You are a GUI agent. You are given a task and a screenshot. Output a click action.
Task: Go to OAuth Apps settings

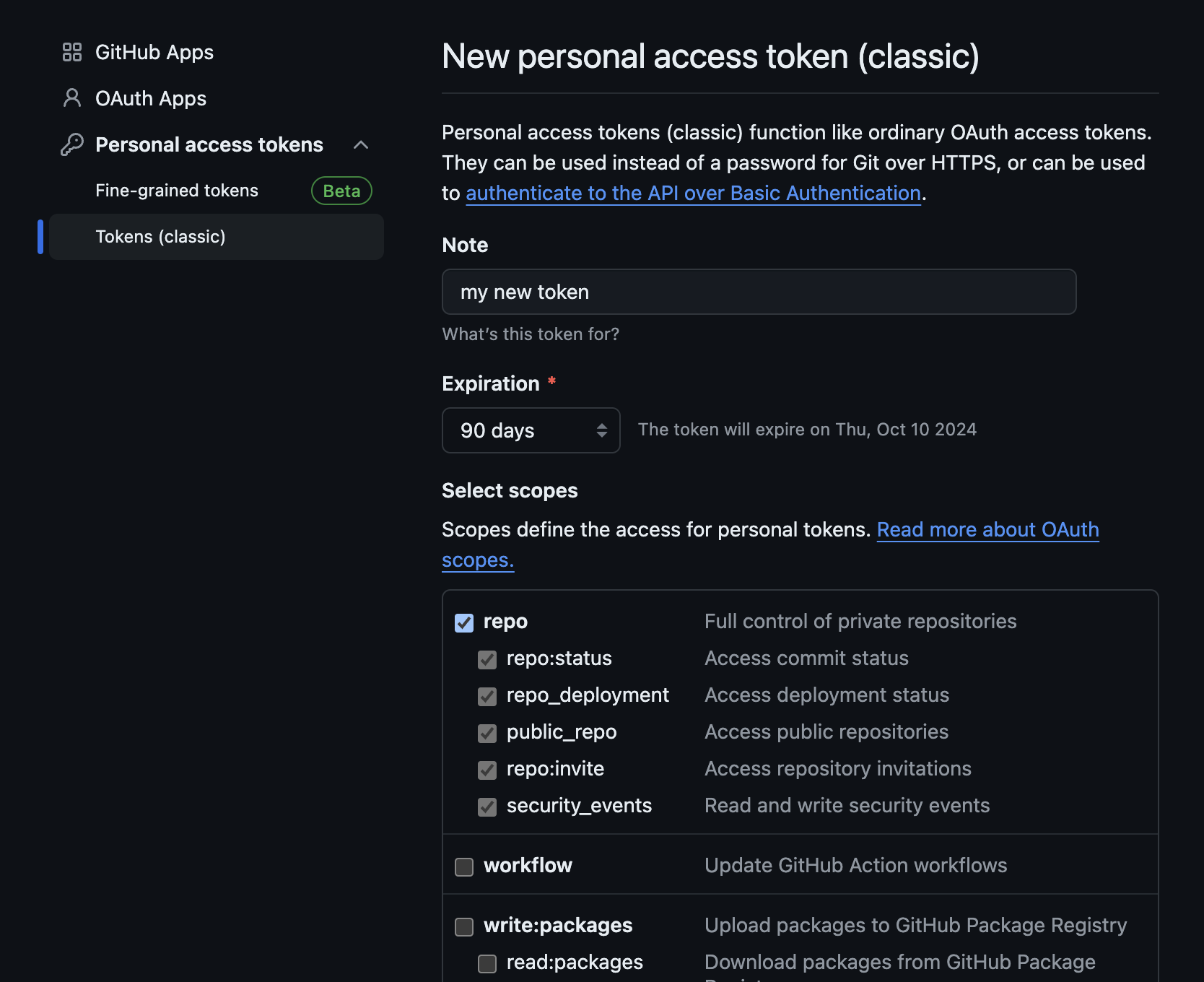(x=151, y=98)
